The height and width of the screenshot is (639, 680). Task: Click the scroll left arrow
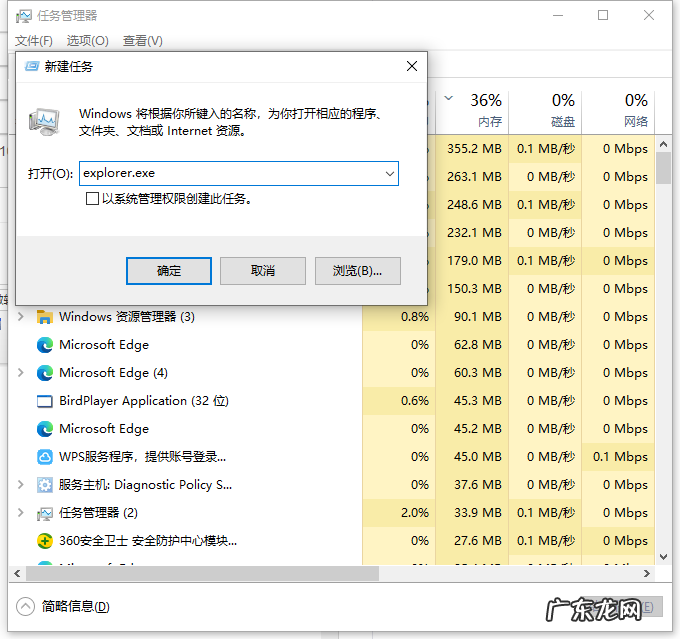(x=17, y=573)
